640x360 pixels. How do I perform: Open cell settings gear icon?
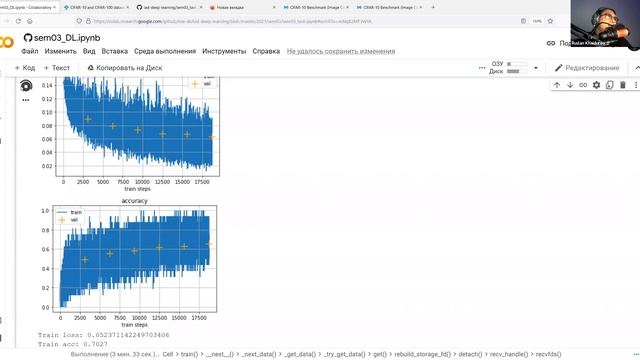(596, 85)
